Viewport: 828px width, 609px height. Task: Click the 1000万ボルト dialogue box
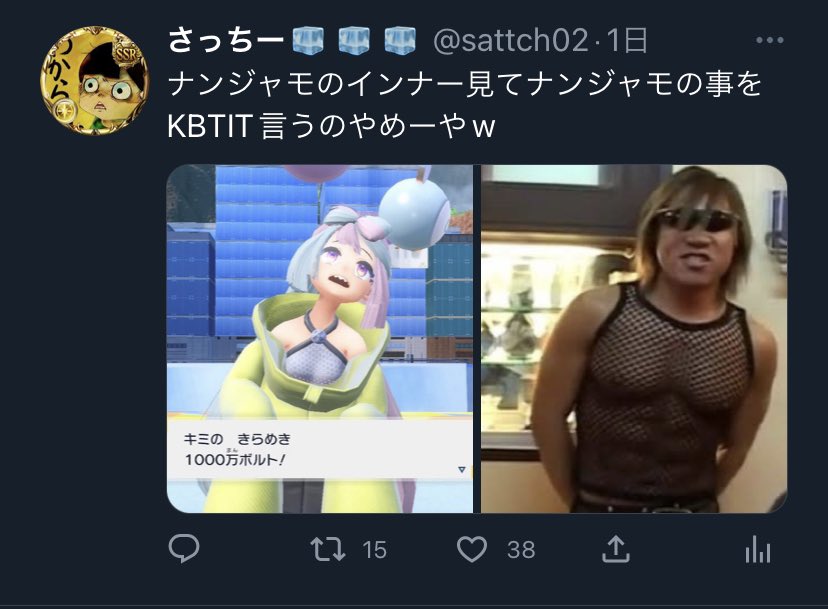click(320, 449)
